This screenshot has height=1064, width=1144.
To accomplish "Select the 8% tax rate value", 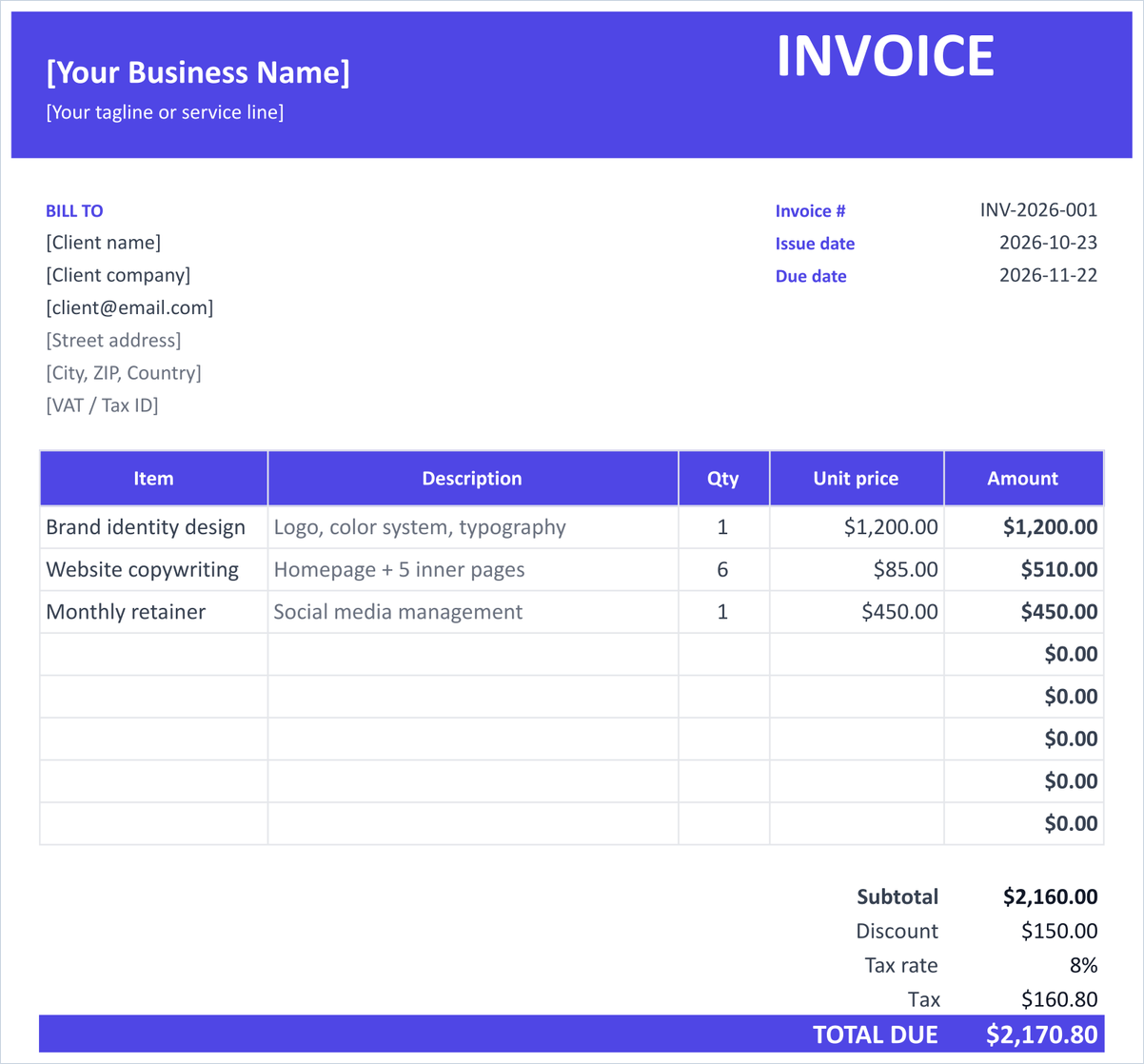I will [1084, 965].
